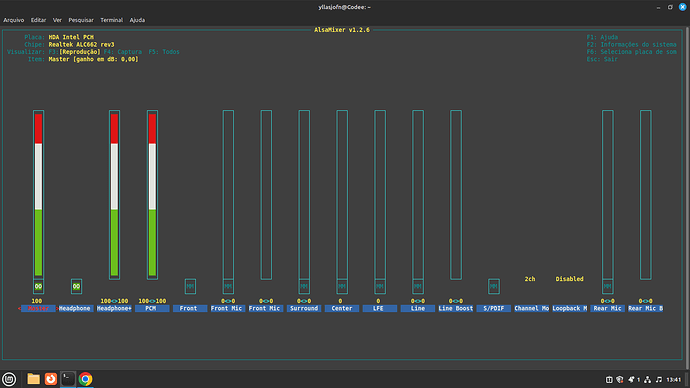
Task: Click the empty Surround volume bar
Action: click(x=304, y=194)
